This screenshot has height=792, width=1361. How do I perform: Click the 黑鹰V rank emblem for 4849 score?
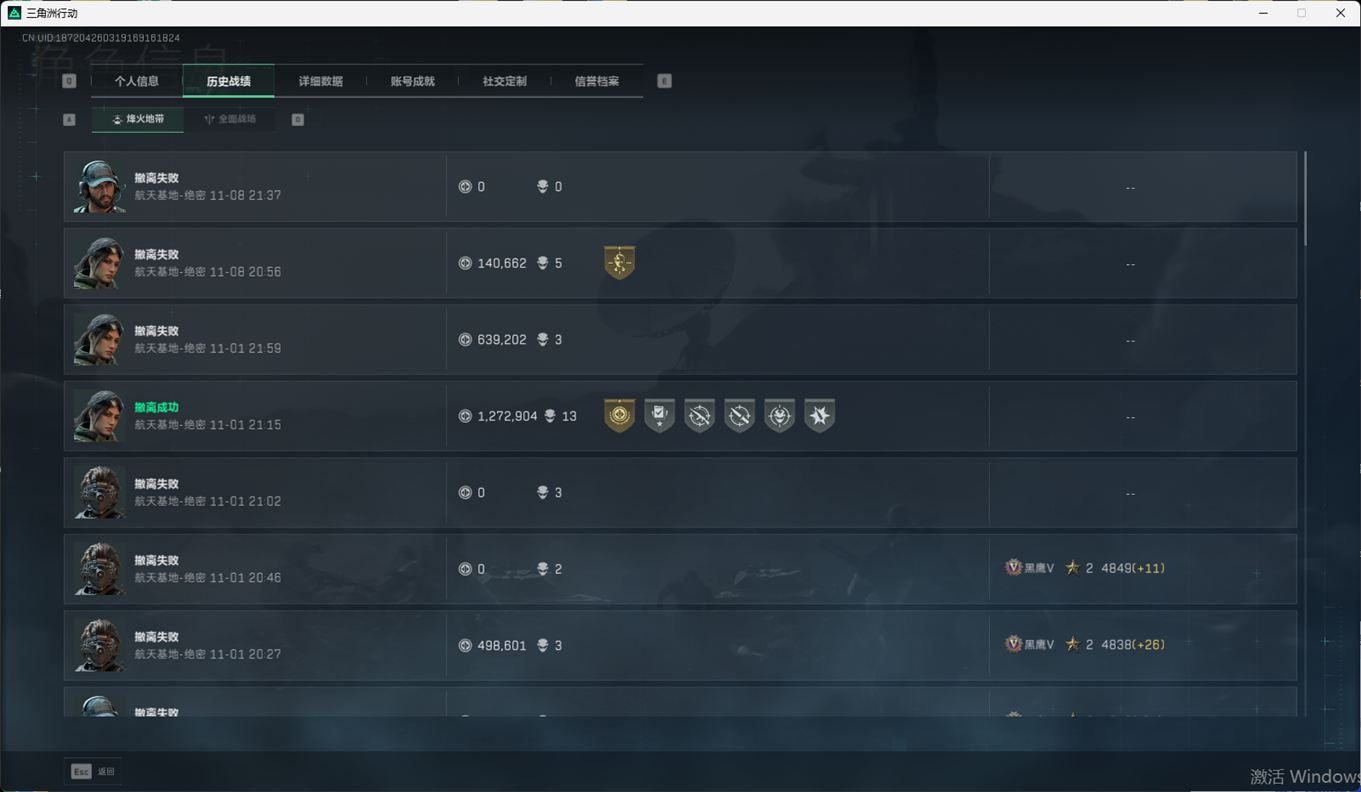[1013, 568]
